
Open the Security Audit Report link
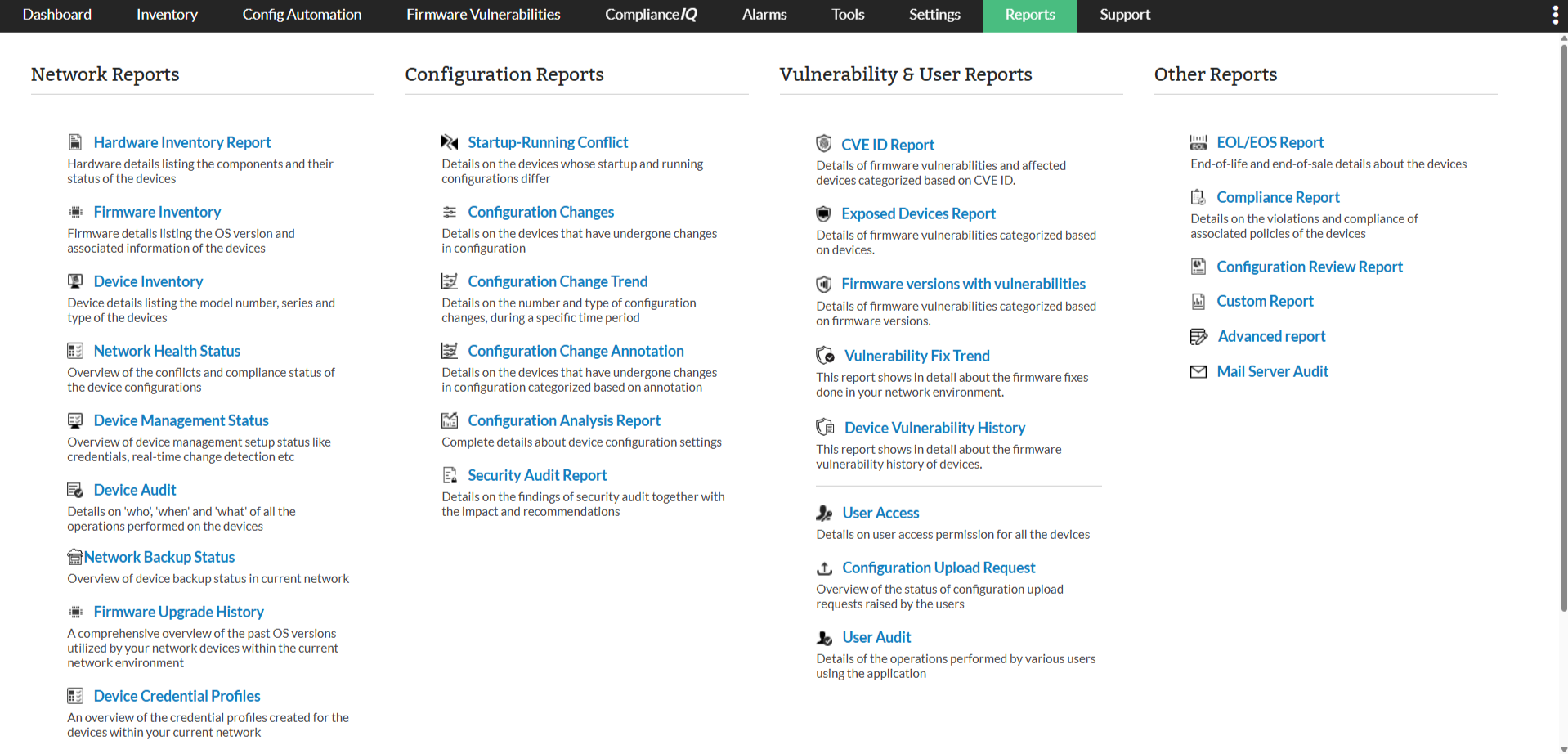[537, 475]
